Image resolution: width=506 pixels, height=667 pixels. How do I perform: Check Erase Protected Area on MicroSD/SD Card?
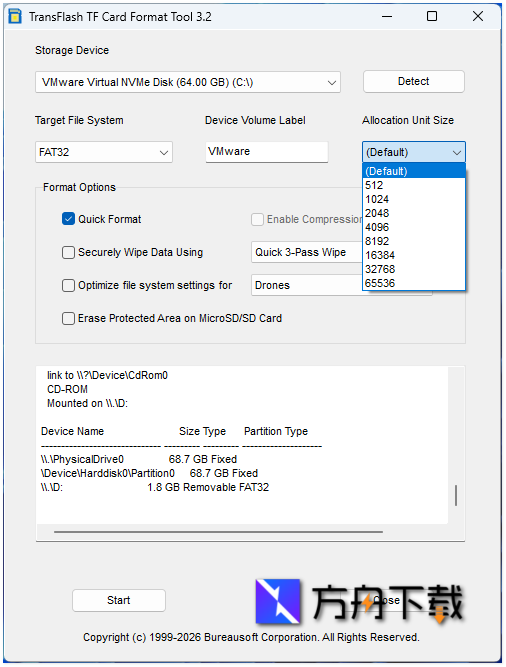68,318
